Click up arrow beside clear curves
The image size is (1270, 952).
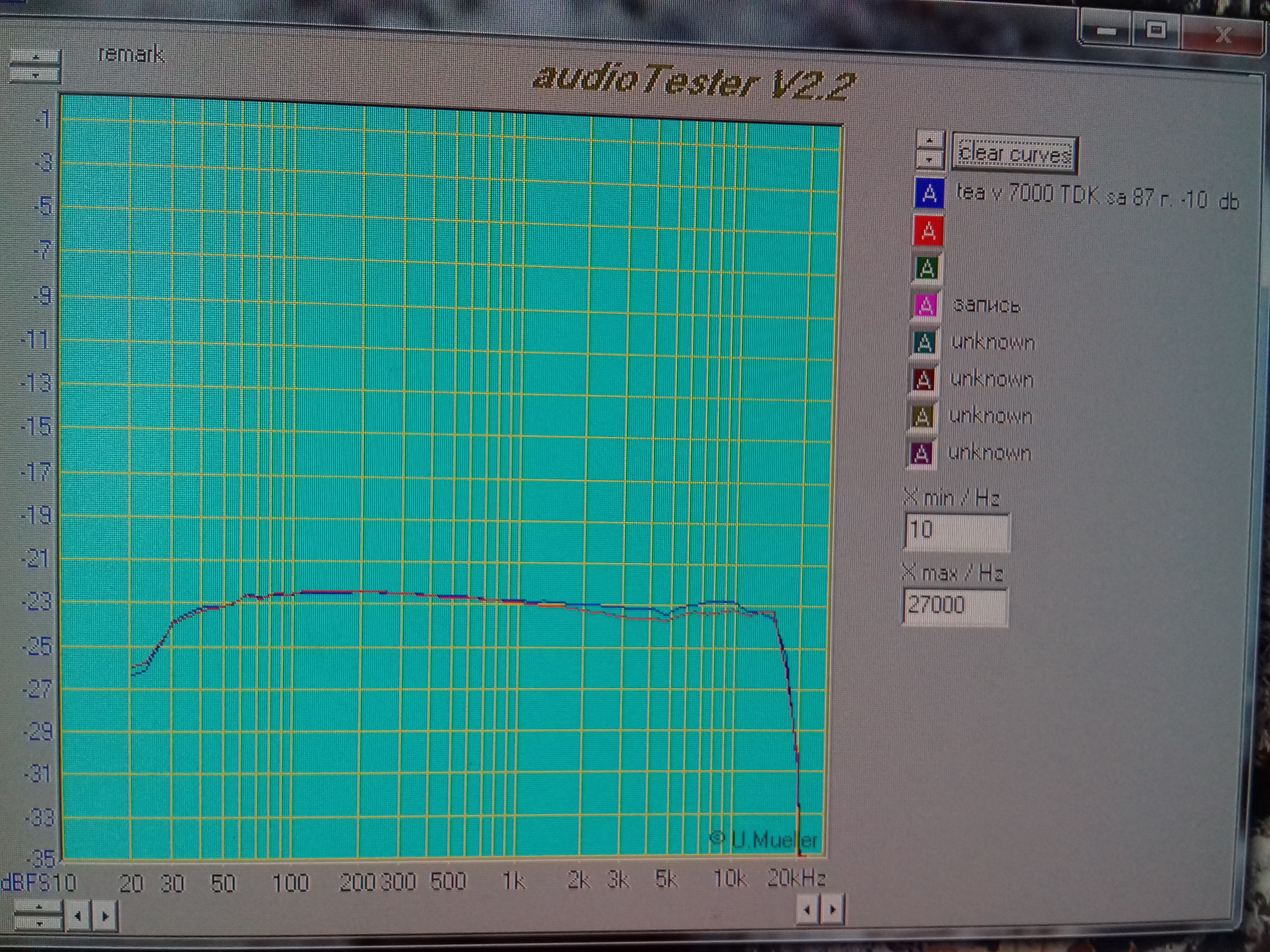pos(930,141)
